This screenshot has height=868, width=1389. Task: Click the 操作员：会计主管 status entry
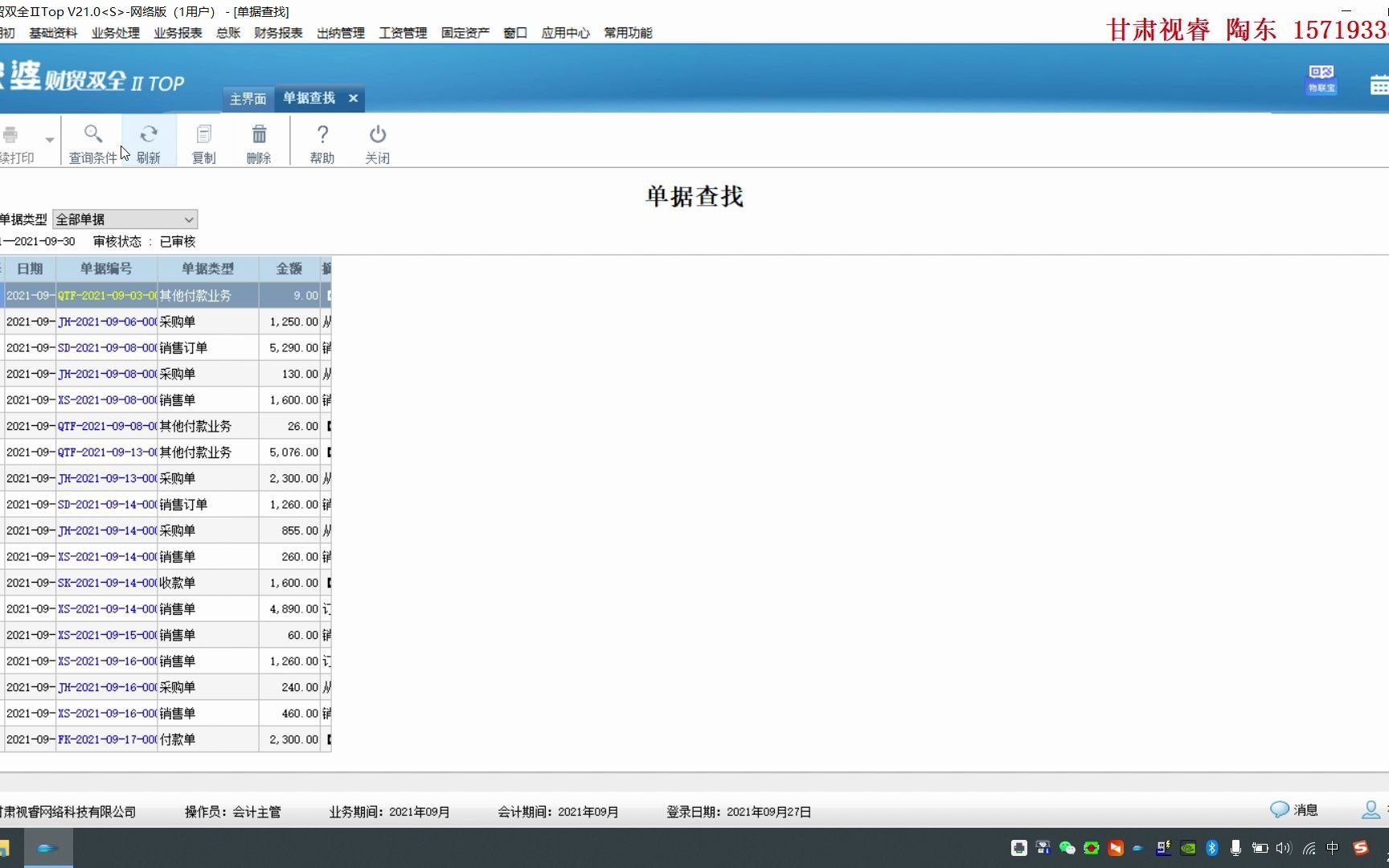pyautogui.click(x=233, y=812)
